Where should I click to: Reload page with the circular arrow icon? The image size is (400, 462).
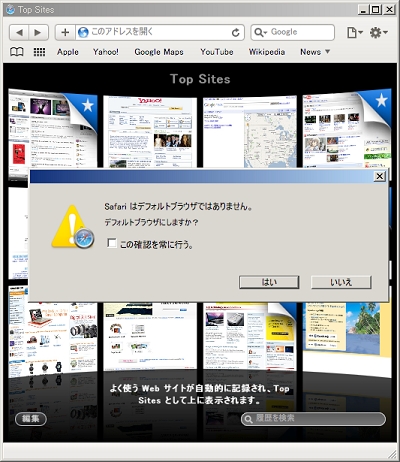tap(235, 32)
